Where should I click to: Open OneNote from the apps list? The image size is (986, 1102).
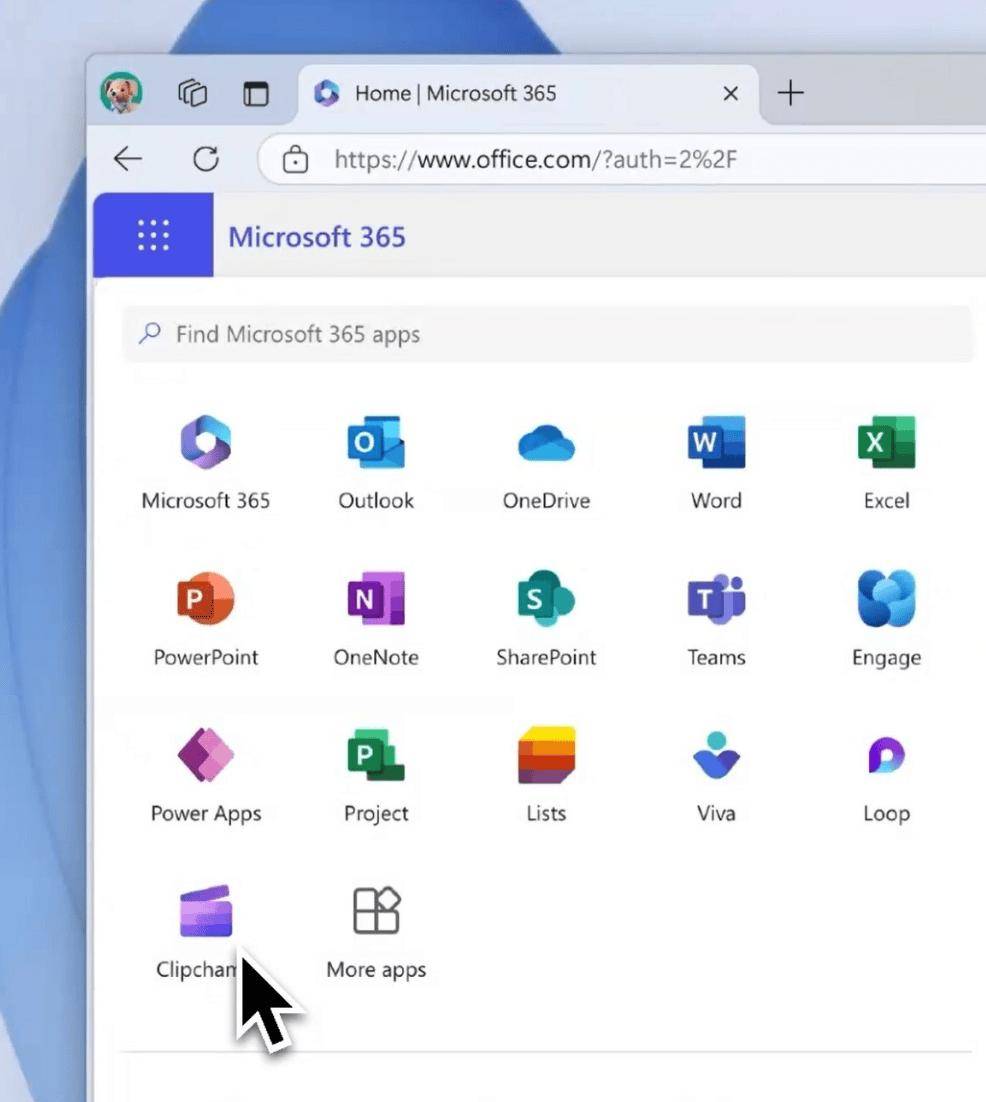[376, 618]
